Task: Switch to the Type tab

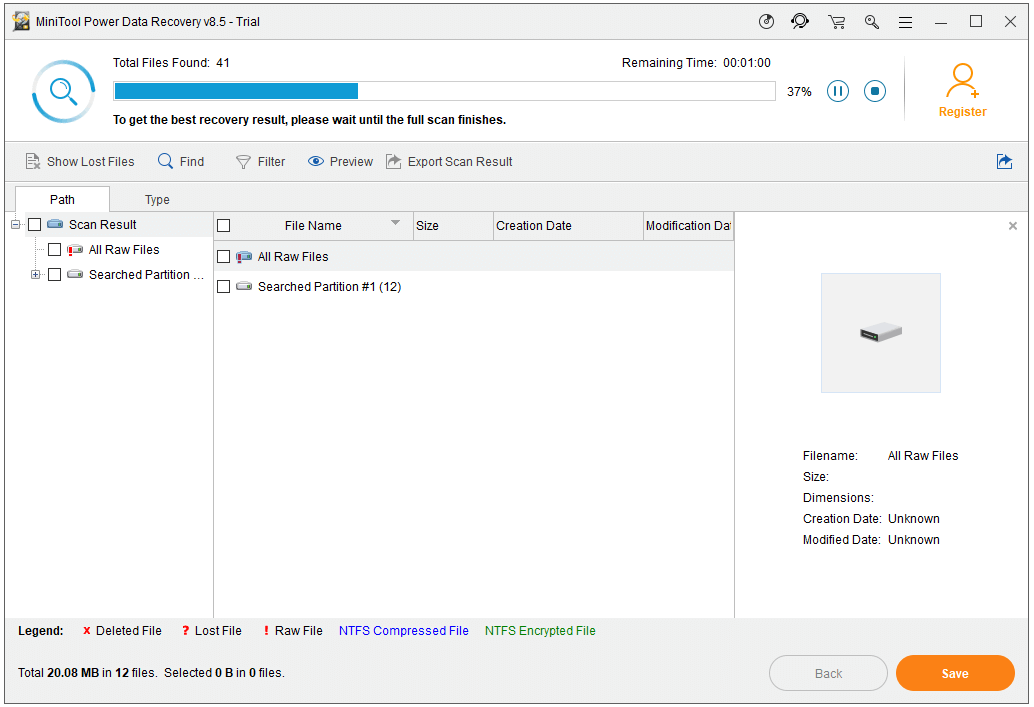Action: (x=156, y=199)
